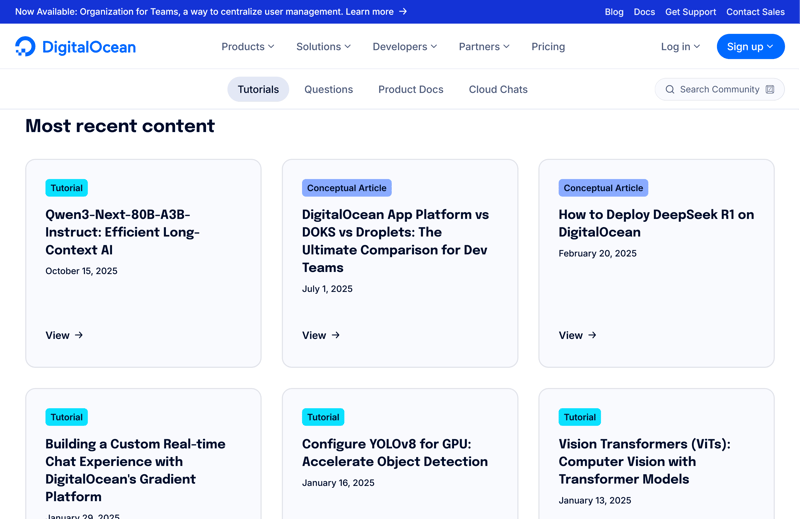The width and height of the screenshot is (800, 519).
Task: Click the View arrow on App Platform comparison card
Action: tap(336, 335)
